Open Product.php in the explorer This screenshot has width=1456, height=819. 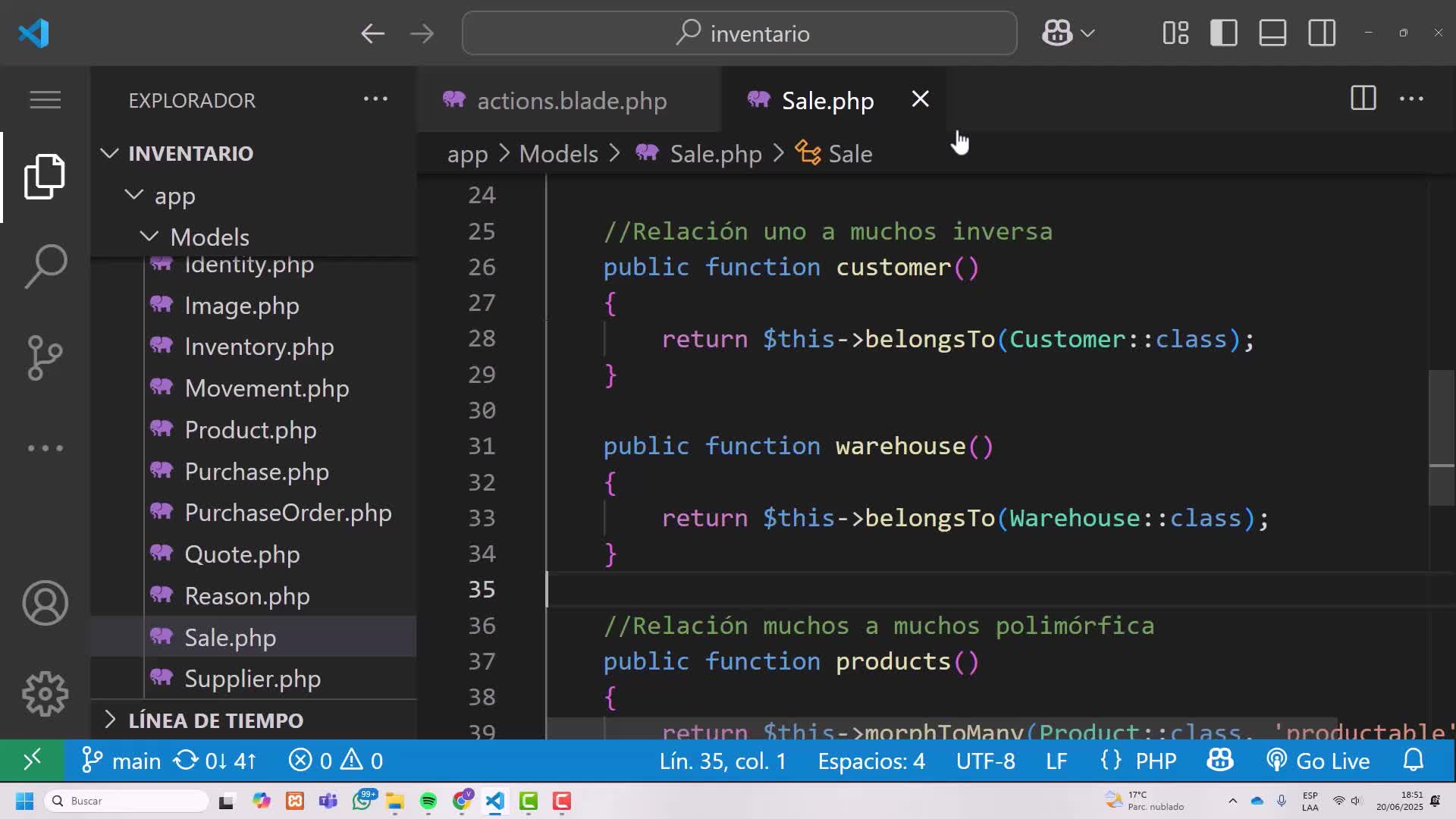(x=253, y=430)
